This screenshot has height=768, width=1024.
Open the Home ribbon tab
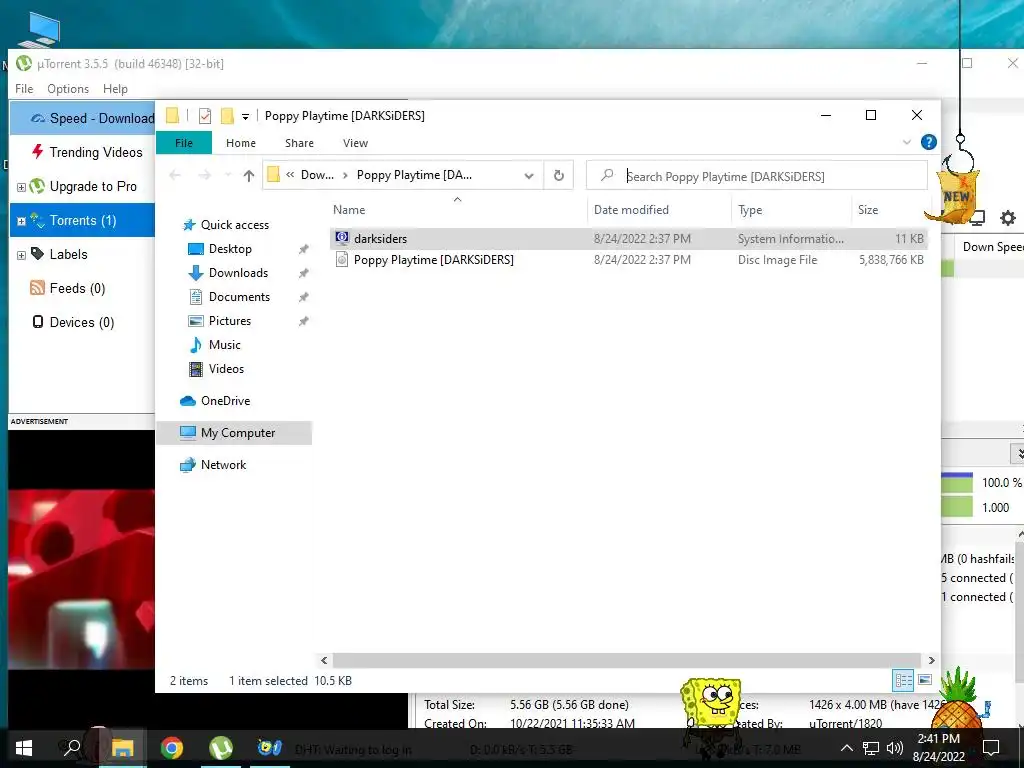(241, 143)
